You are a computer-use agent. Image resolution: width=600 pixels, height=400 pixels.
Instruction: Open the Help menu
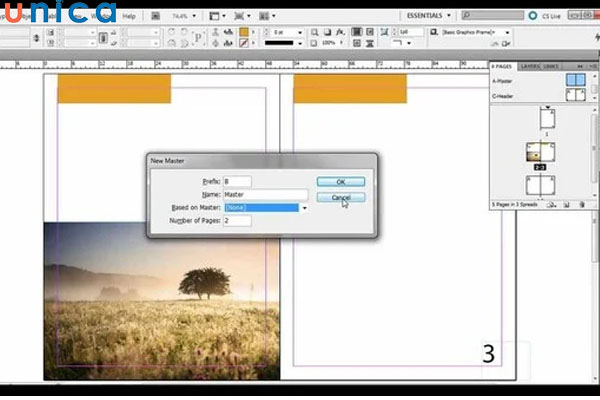point(129,16)
